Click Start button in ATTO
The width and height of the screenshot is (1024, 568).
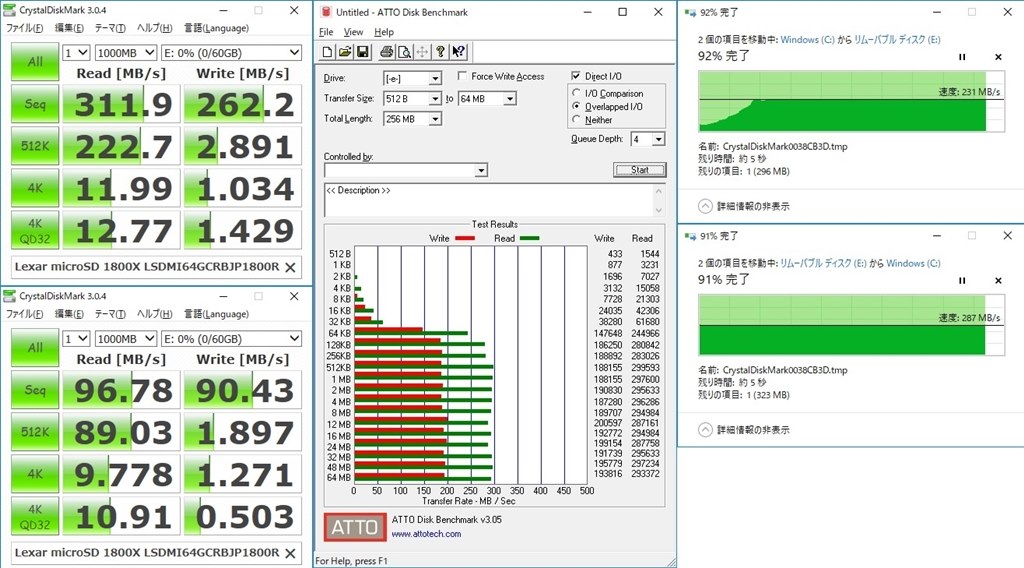[639, 170]
